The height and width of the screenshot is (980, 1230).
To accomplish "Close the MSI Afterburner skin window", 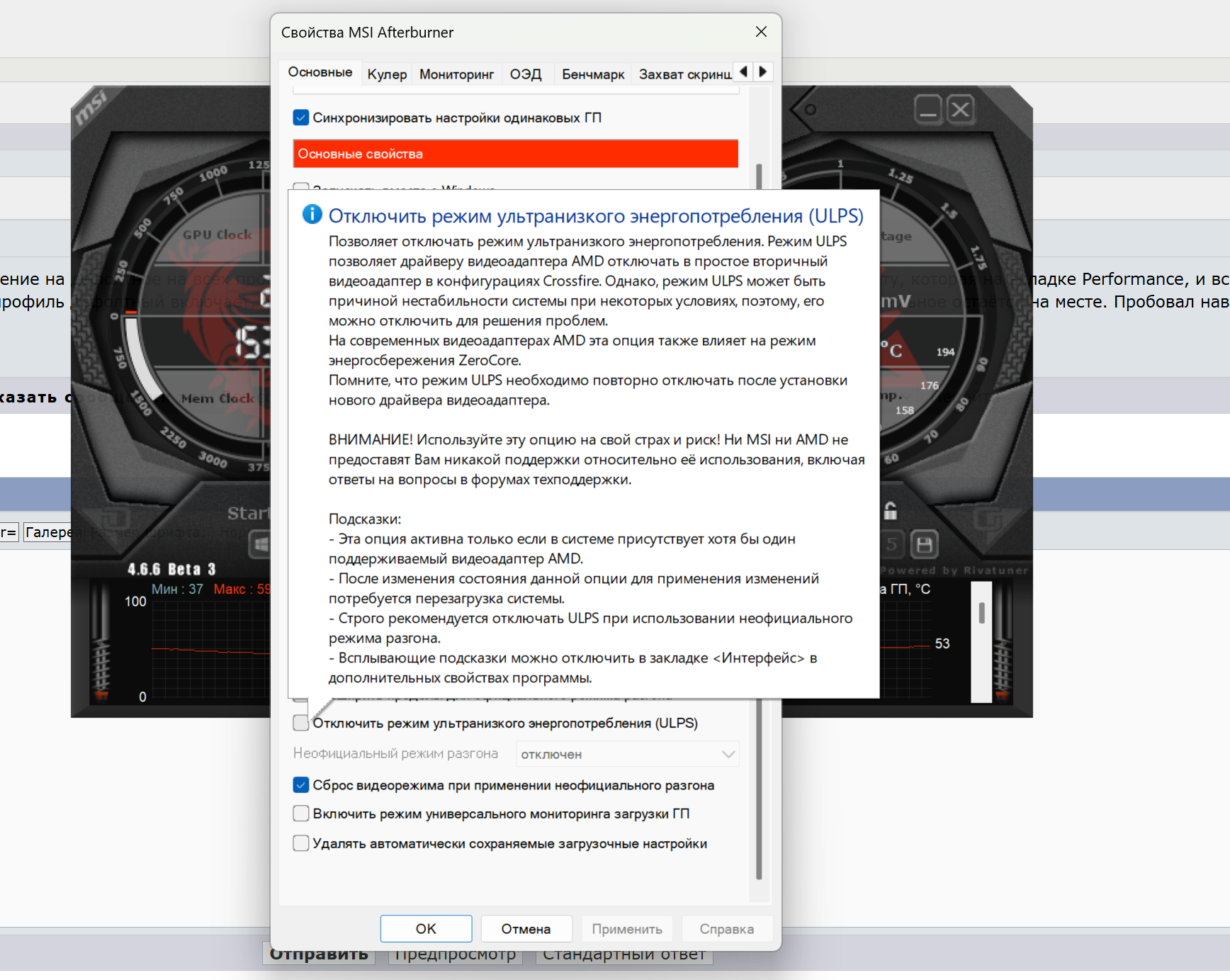I will click(961, 110).
